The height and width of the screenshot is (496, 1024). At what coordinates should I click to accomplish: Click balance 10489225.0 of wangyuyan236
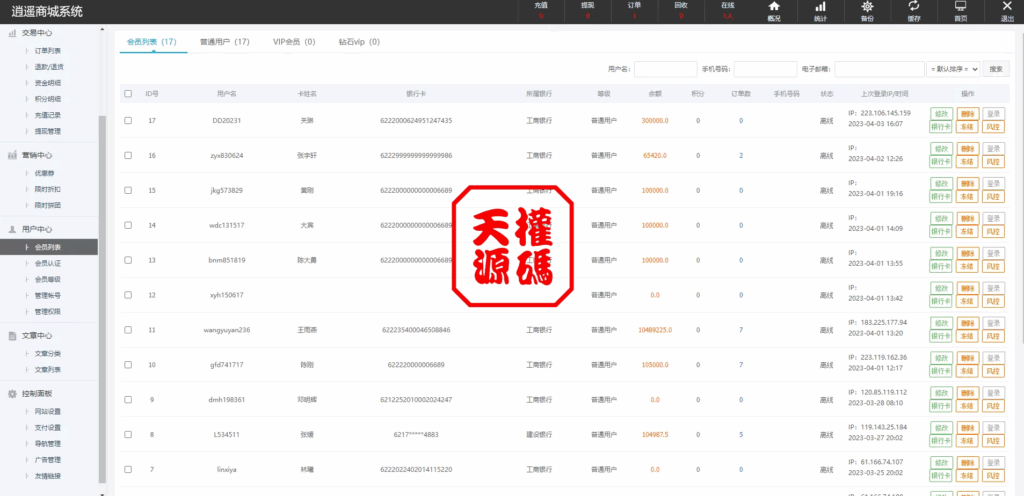655,330
